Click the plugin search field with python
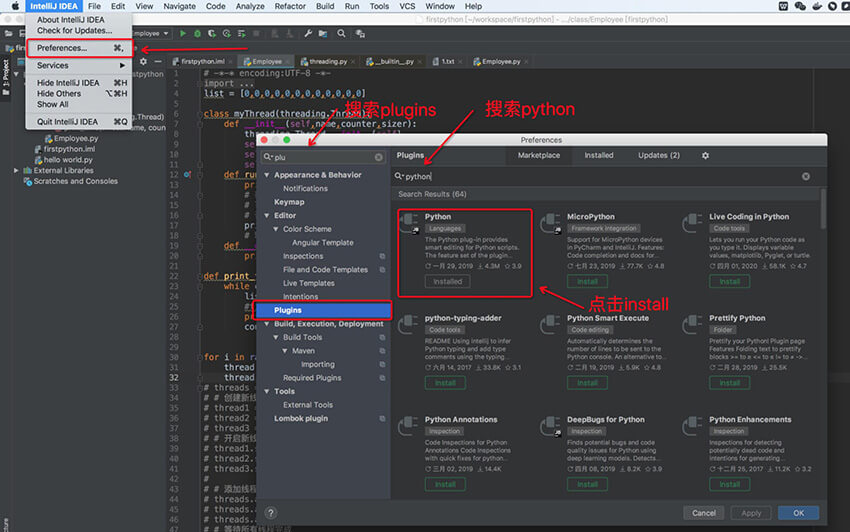 [602, 176]
